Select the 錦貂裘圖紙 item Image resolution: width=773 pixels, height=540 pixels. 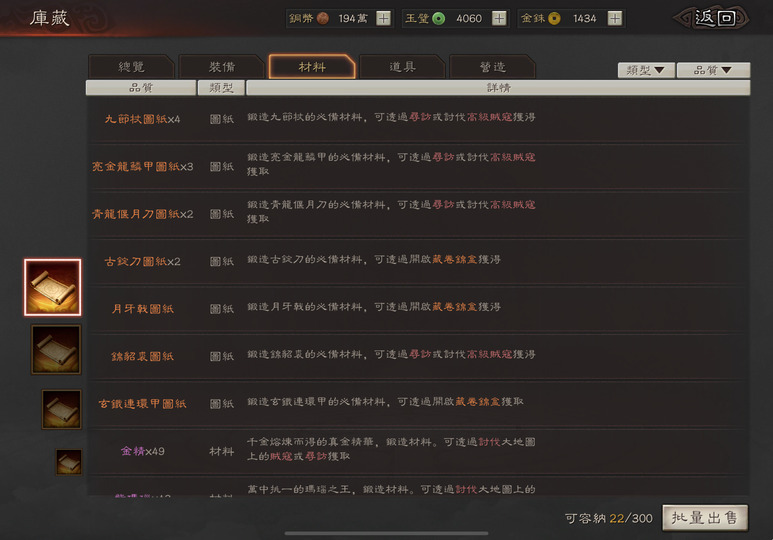pos(418,356)
